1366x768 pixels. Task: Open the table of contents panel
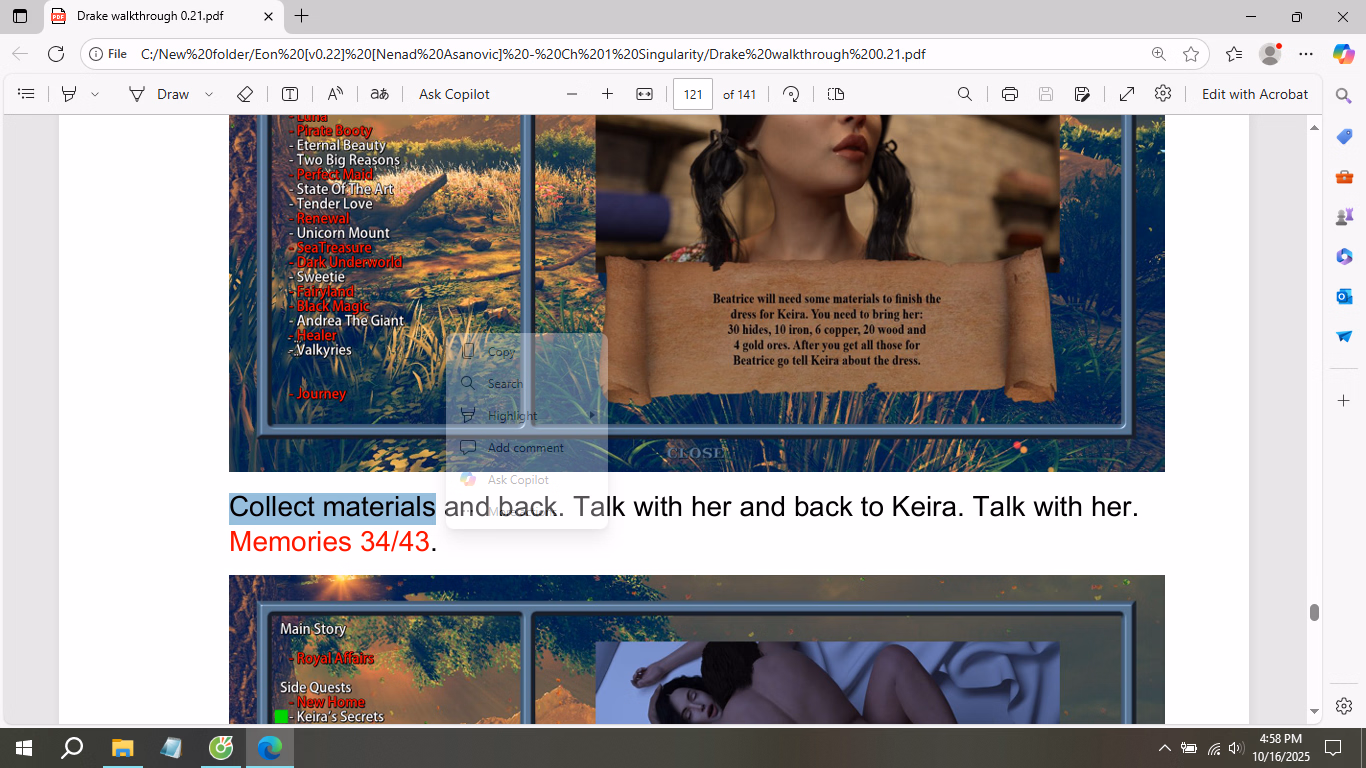[x=27, y=94]
